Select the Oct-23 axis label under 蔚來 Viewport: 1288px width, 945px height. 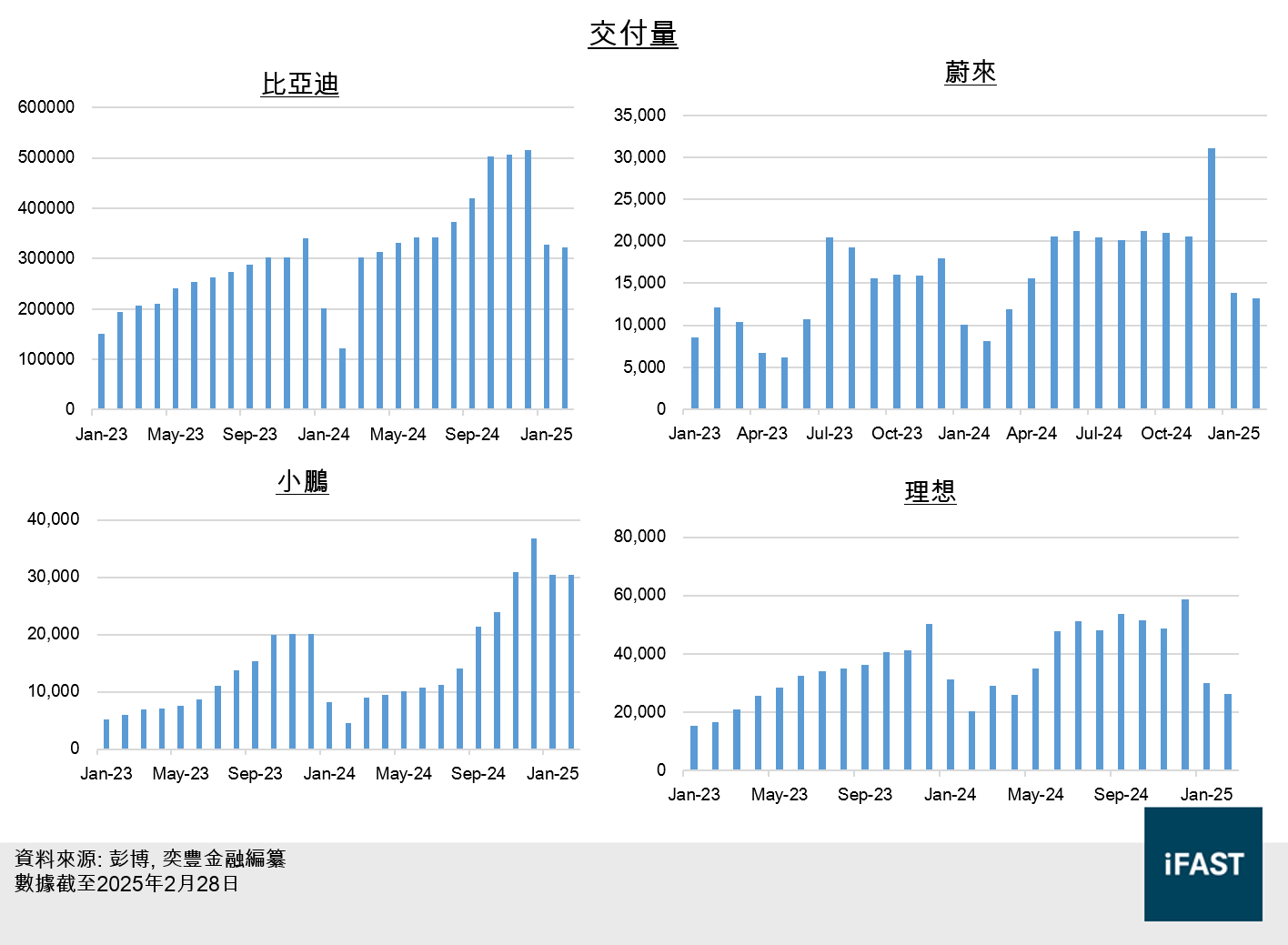coord(897,434)
